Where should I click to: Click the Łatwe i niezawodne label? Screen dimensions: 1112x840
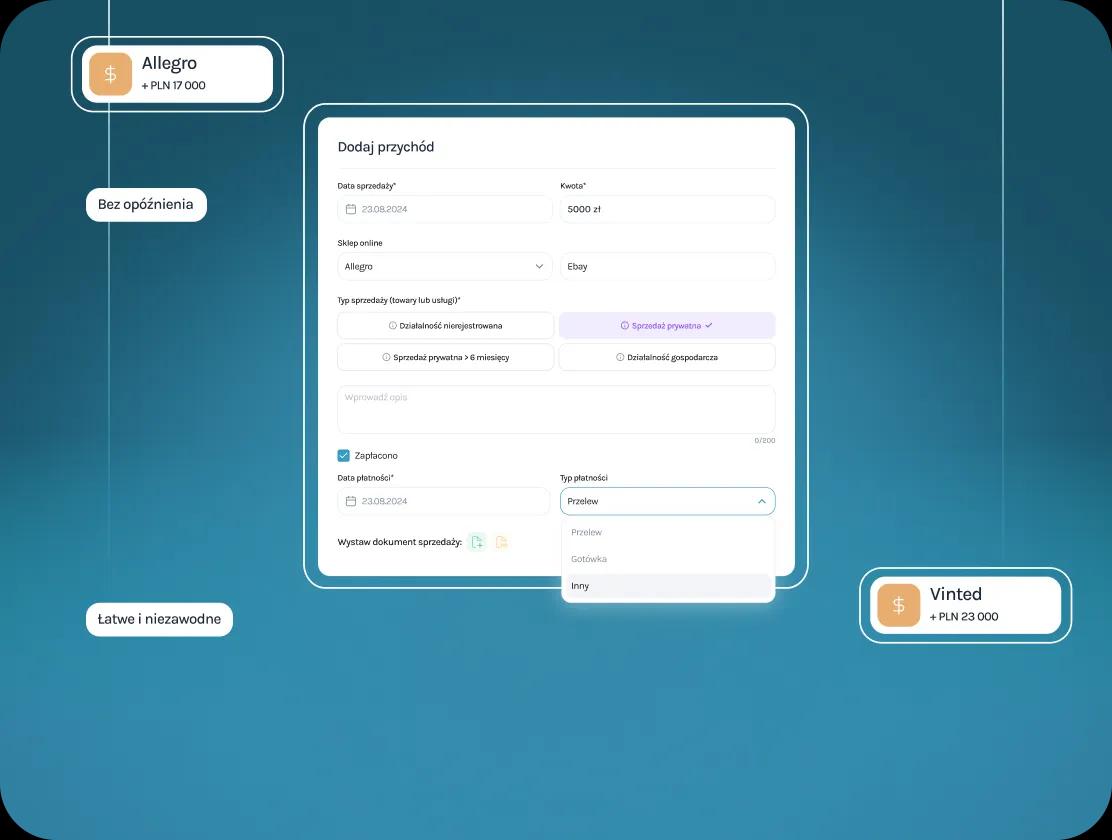coord(159,620)
